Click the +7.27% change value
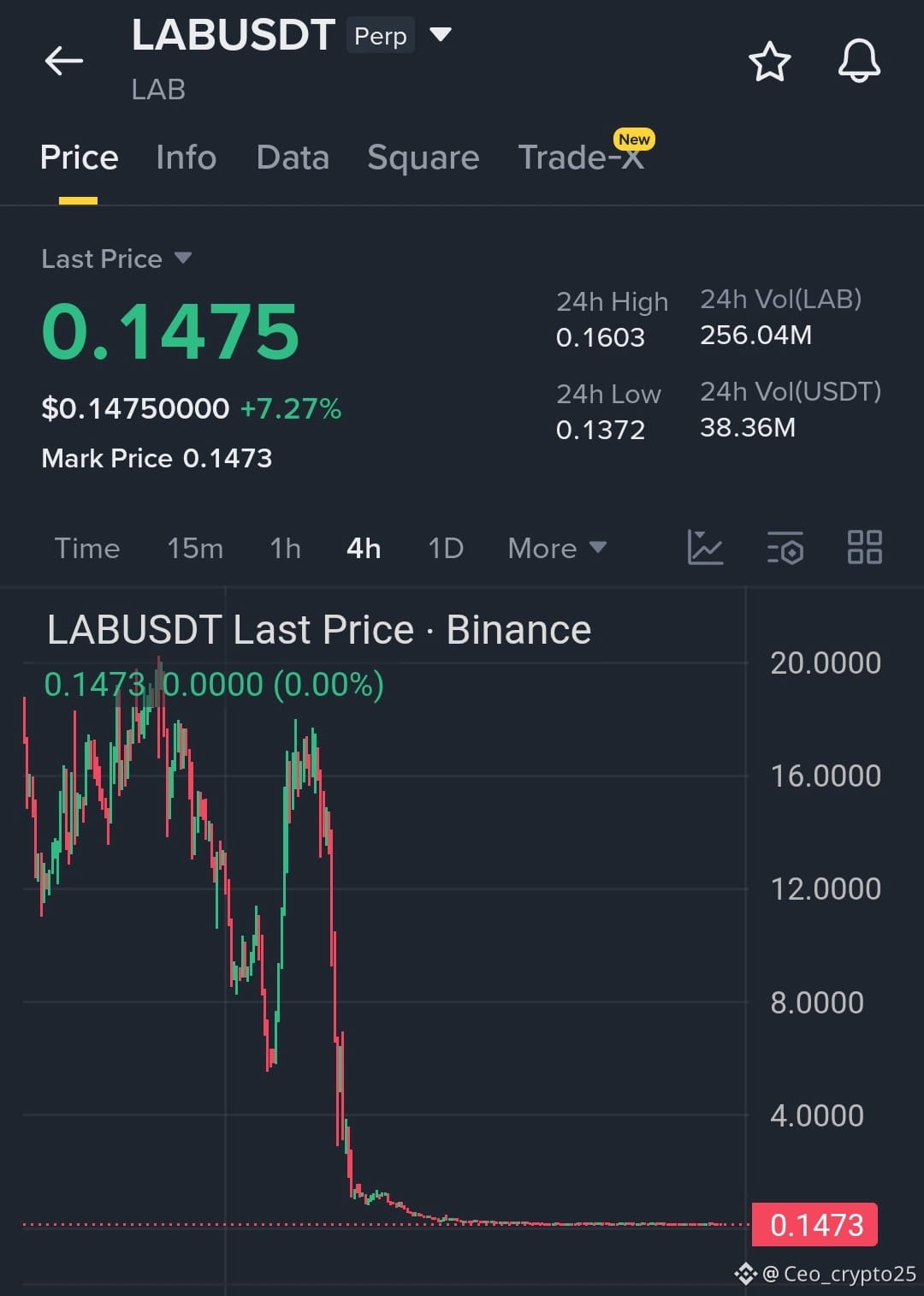This screenshot has width=924, height=1296. [291, 408]
